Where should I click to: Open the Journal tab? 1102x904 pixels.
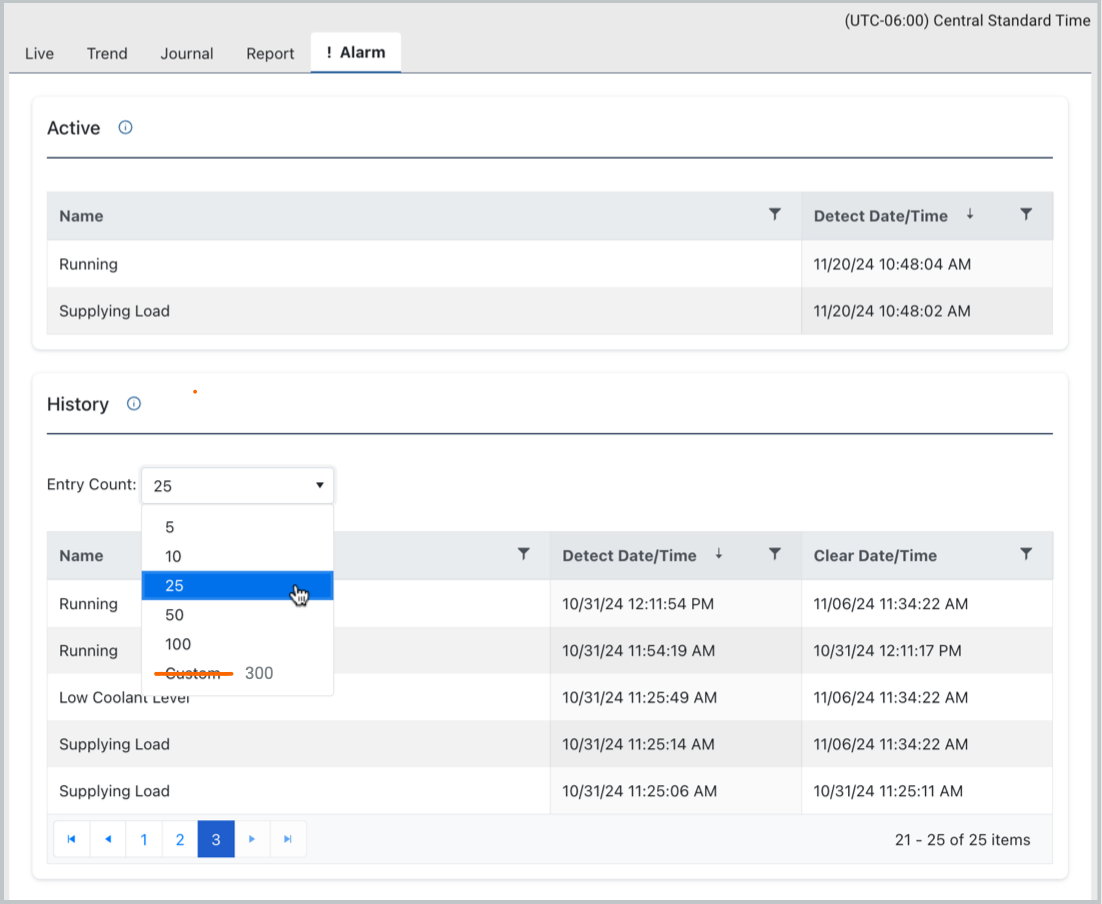pos(187,54)
